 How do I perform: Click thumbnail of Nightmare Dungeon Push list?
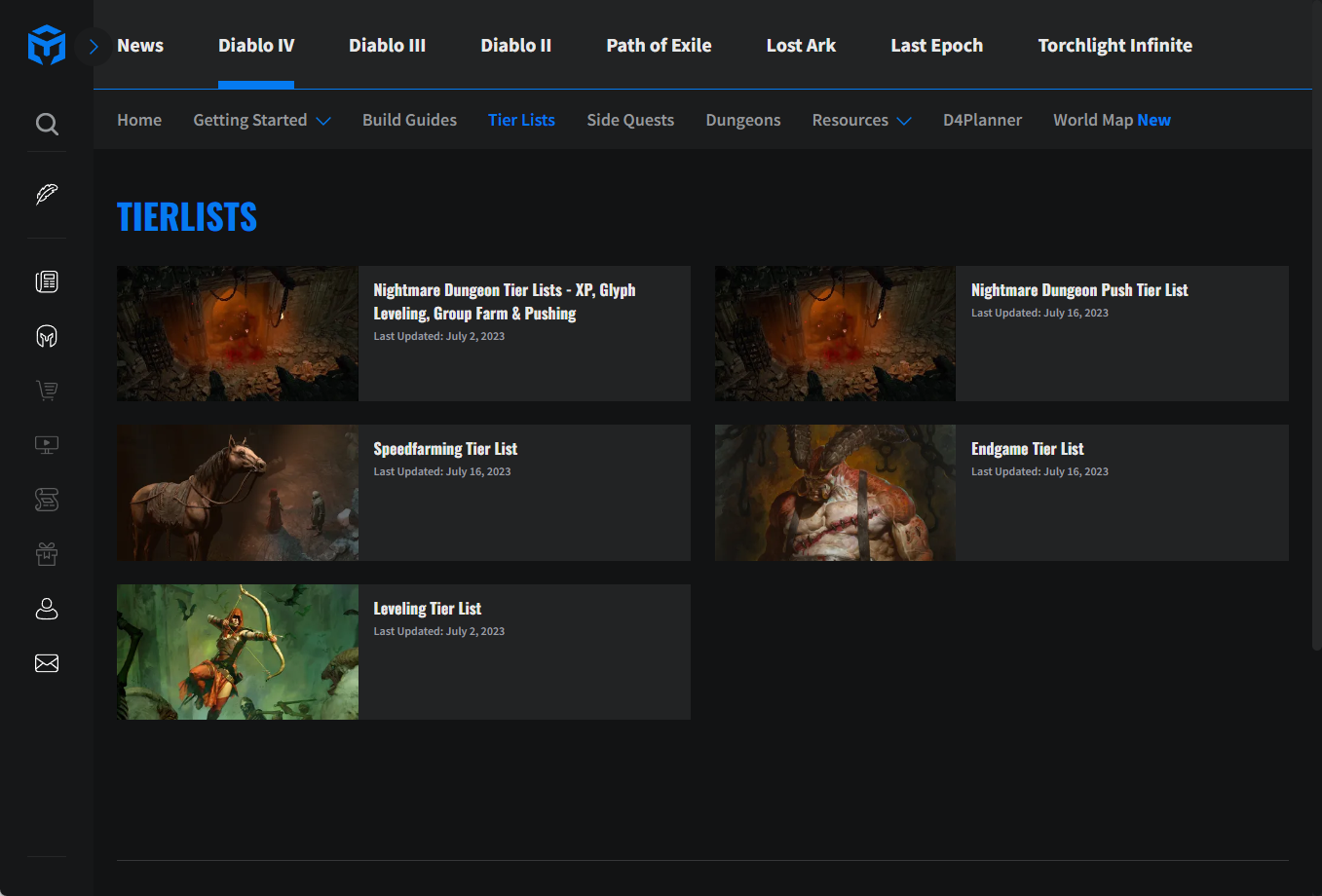point(835,333)
